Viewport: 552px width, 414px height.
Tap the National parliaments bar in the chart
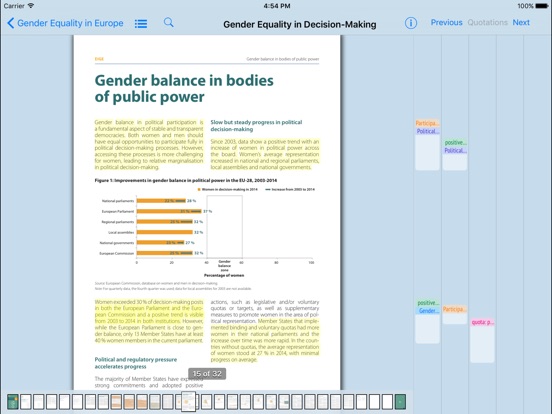pyautogui.click(x=161, y=201)
